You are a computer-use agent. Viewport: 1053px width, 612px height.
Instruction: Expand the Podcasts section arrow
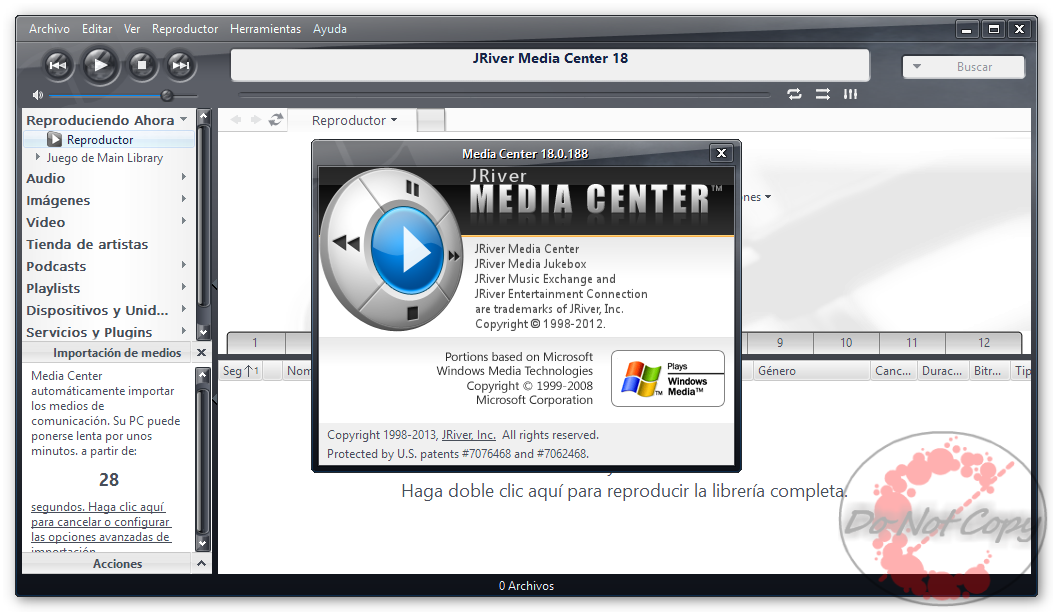pos(183,265)
